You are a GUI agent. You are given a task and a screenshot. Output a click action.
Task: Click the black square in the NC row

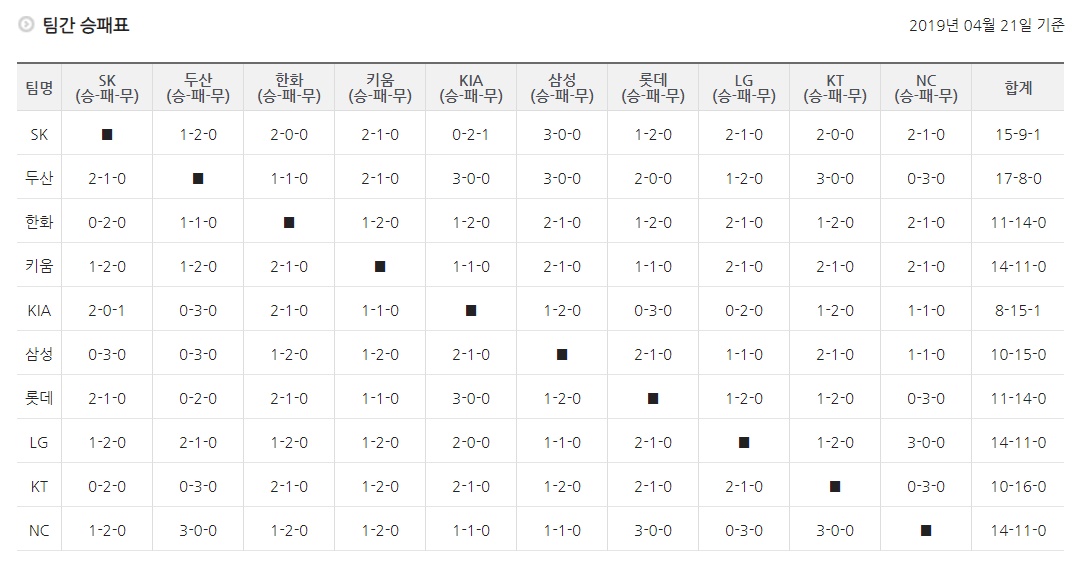coord(926,530)
